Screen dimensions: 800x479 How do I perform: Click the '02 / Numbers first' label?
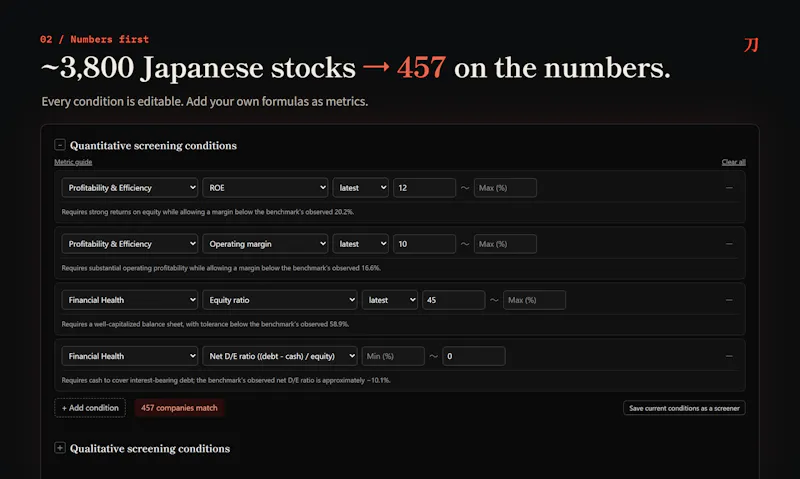point(94,39)
